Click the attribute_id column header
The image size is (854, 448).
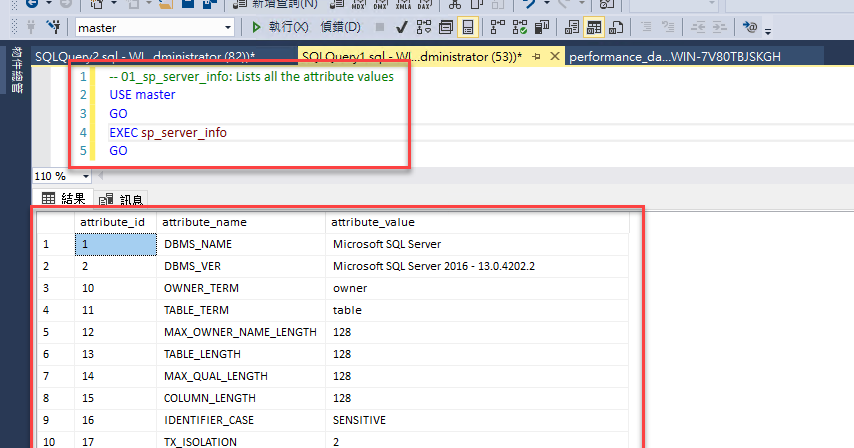115,222
